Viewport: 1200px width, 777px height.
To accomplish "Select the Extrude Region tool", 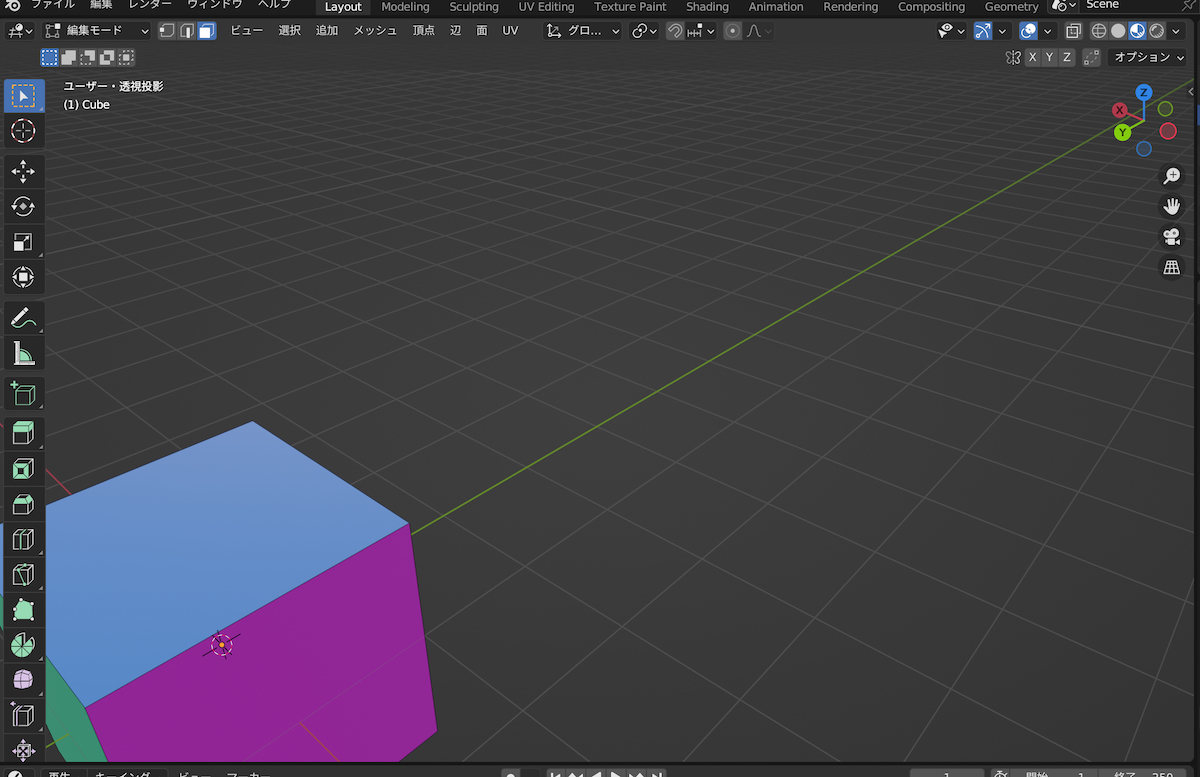I will [x=23, y=433].
